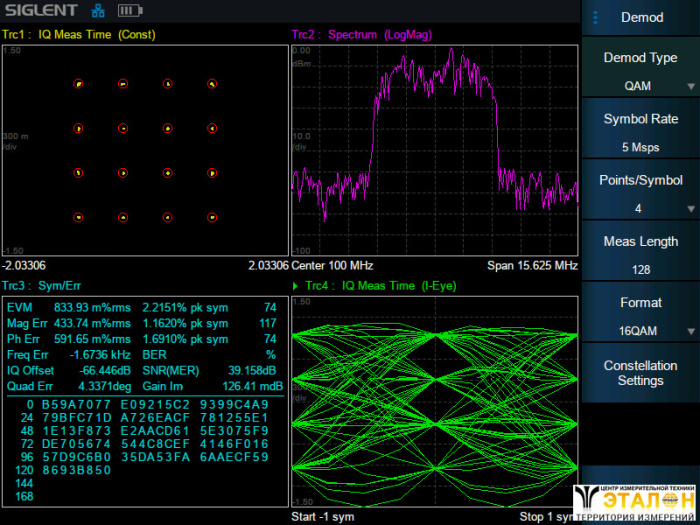
Task: Open Constellation Settings
Action: point(640,373)
